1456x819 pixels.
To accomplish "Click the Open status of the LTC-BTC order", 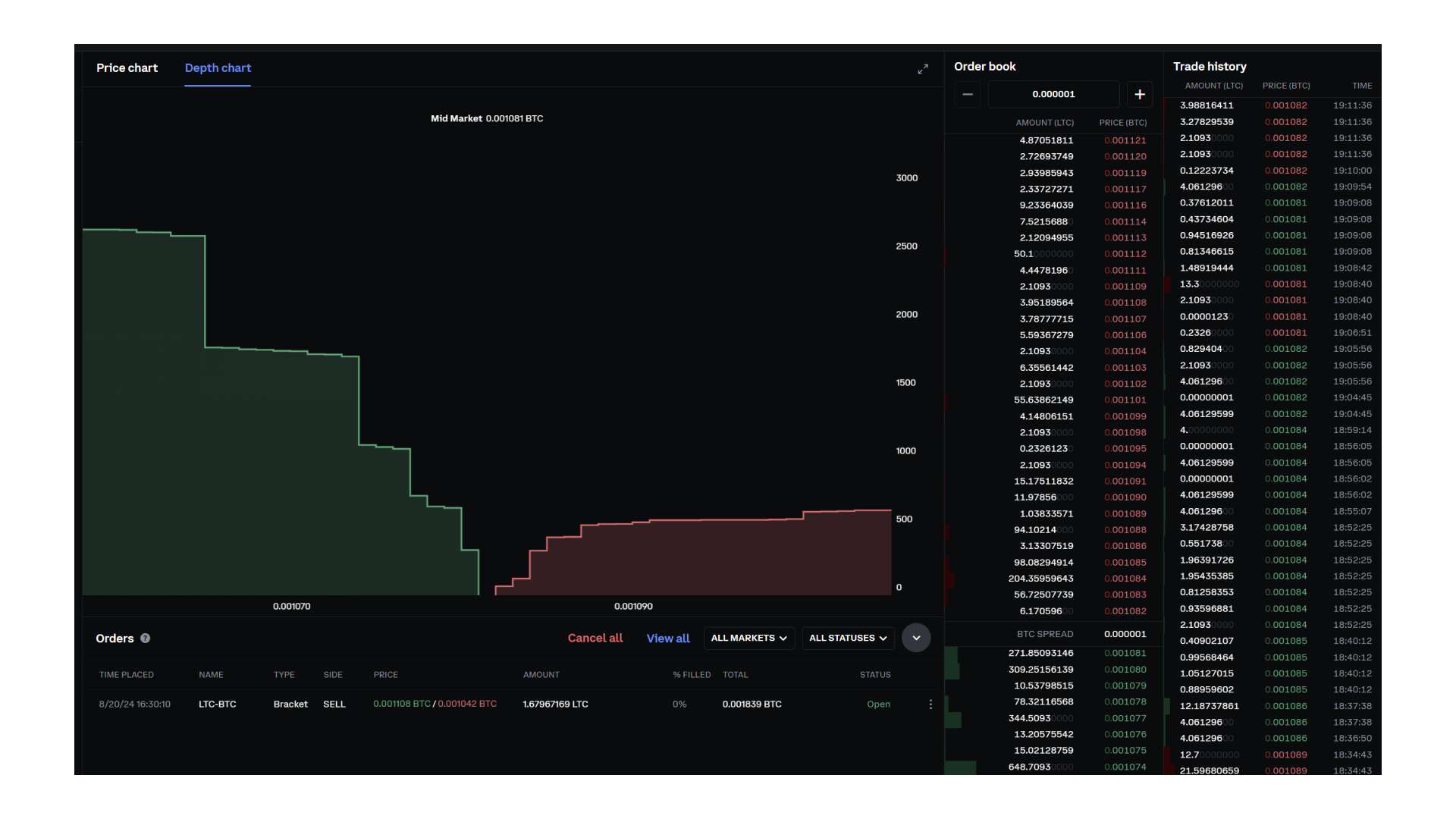I will 877,704.
